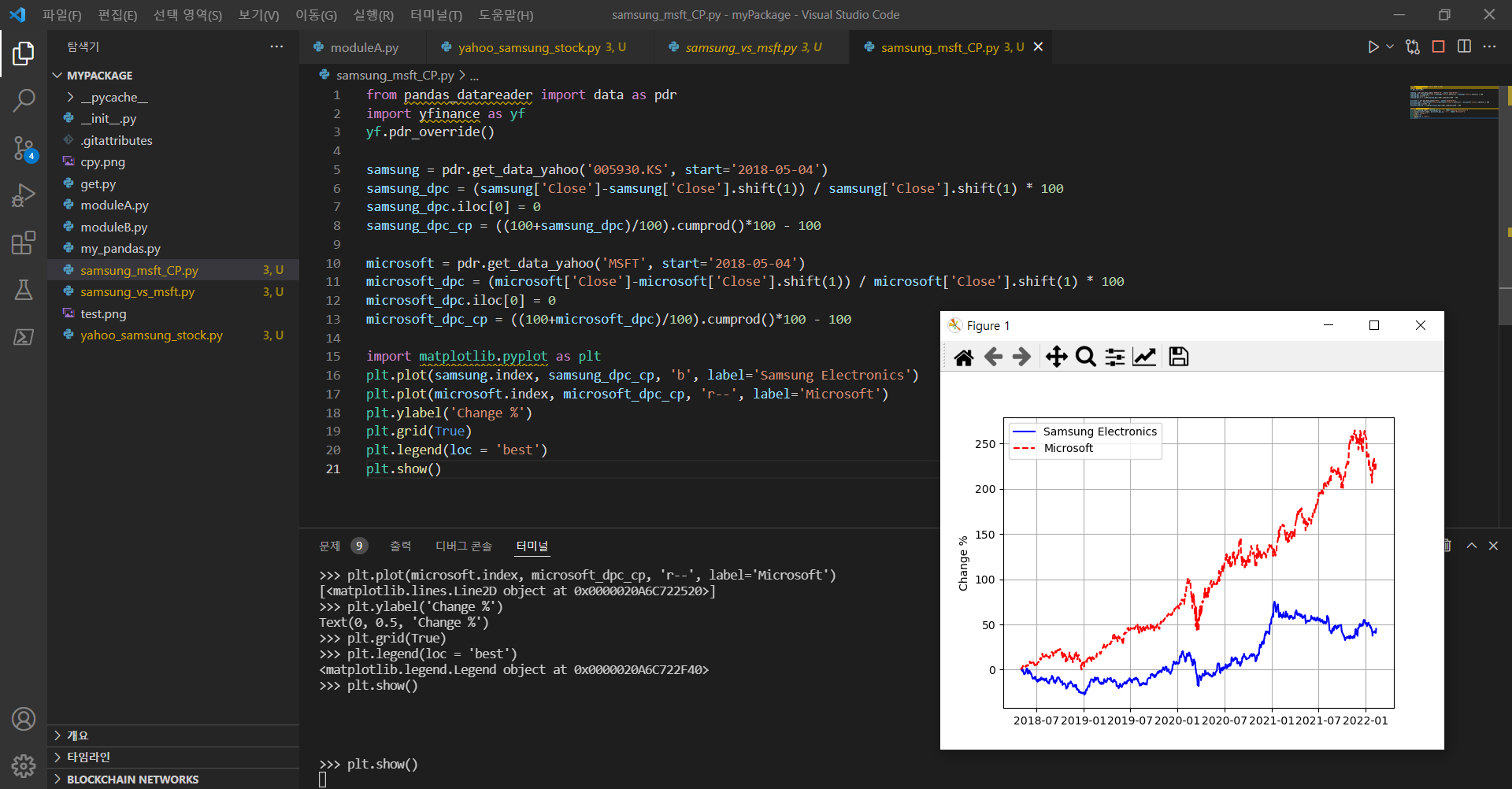Open changes compare icon in editor toolbar

1413,47
